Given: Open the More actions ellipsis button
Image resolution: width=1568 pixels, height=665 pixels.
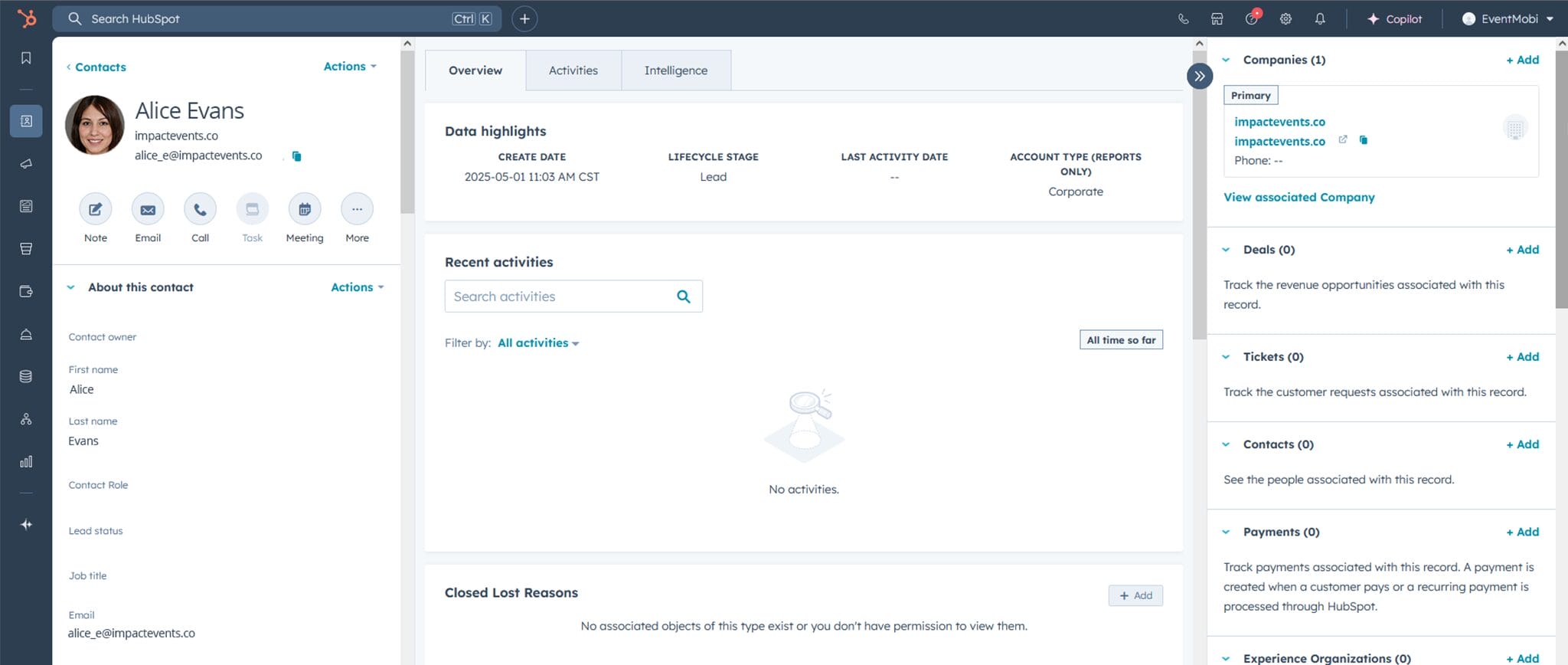Looking at the screenshot, I should [x=357, y=209].
